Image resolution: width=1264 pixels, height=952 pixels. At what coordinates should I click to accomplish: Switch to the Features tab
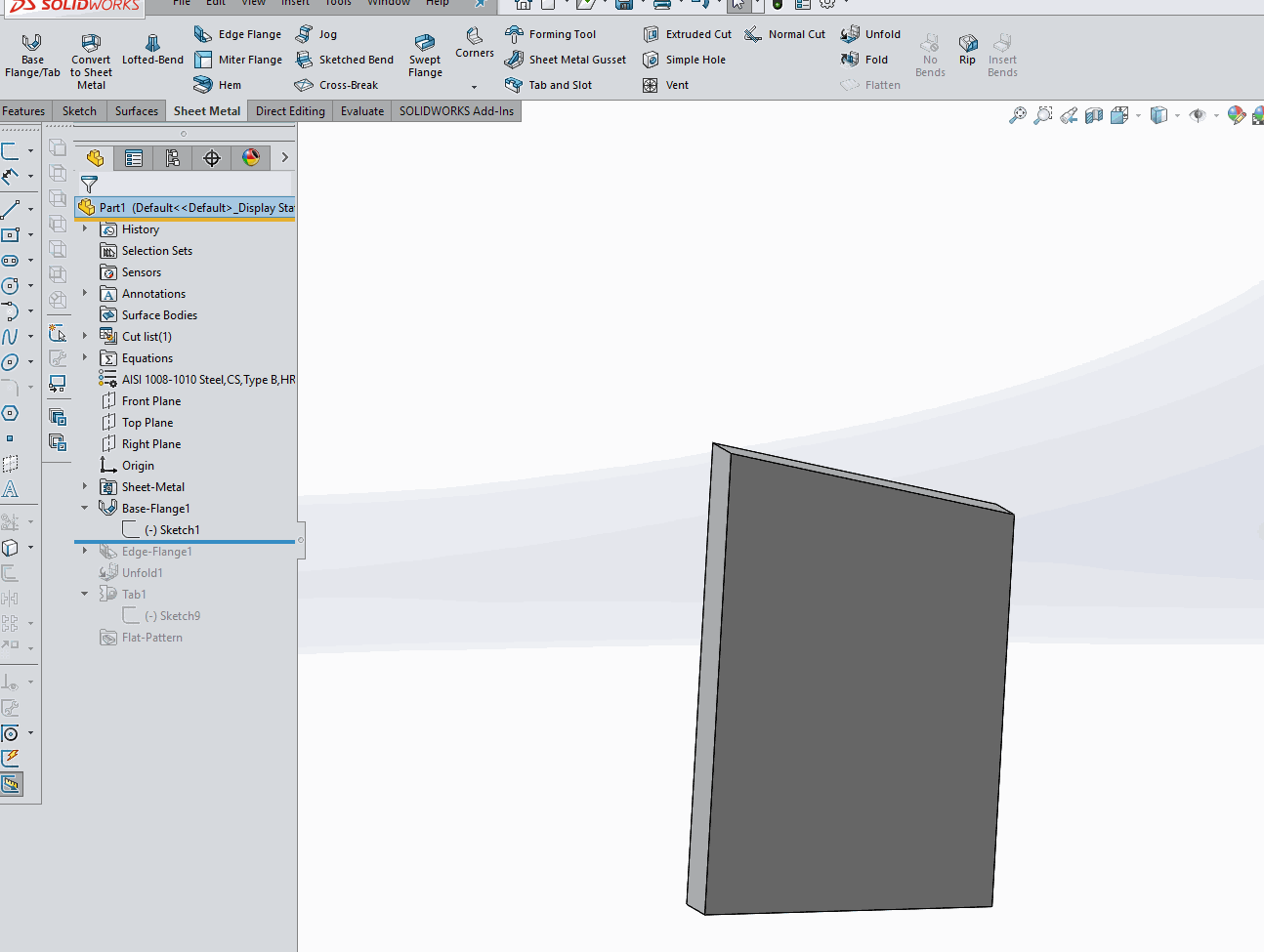[x=23, y=111]
